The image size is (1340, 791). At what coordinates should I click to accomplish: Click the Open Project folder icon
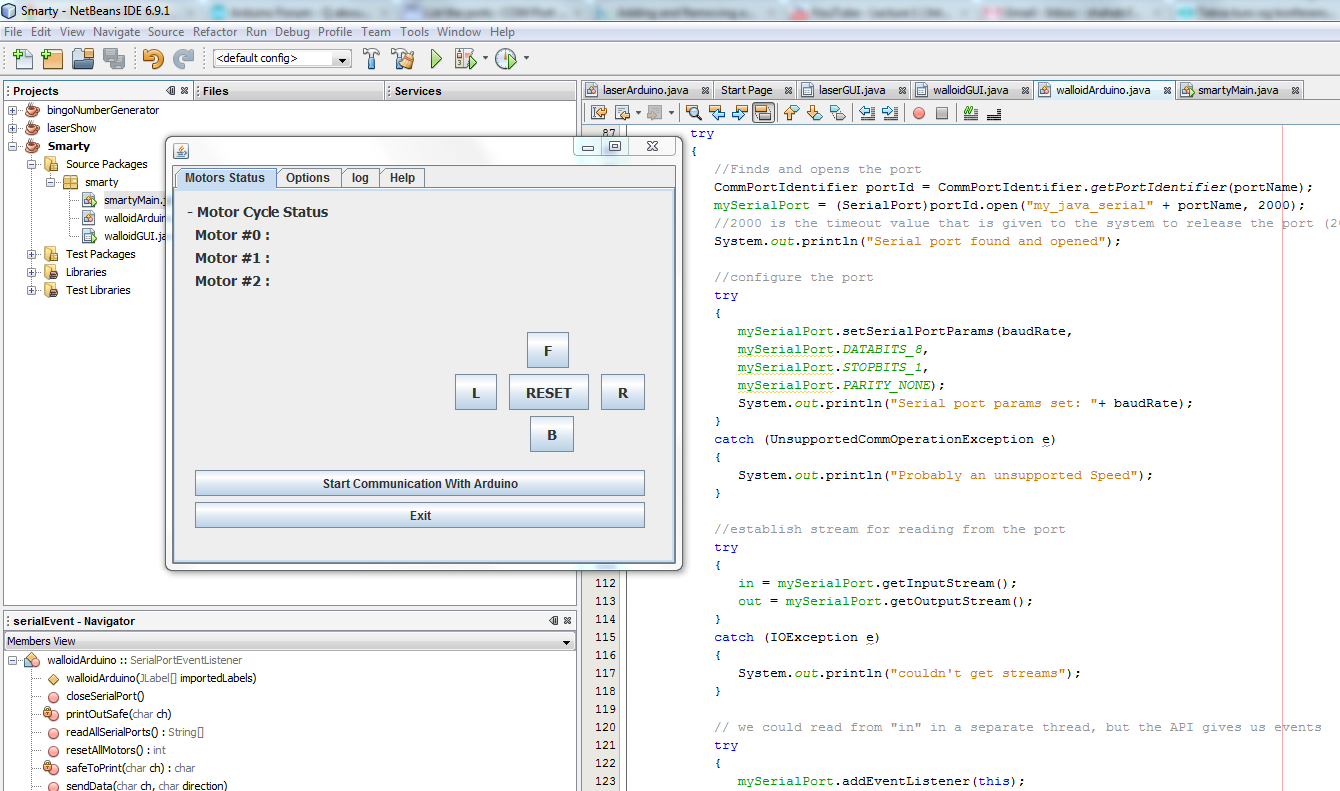coord(82,58)
